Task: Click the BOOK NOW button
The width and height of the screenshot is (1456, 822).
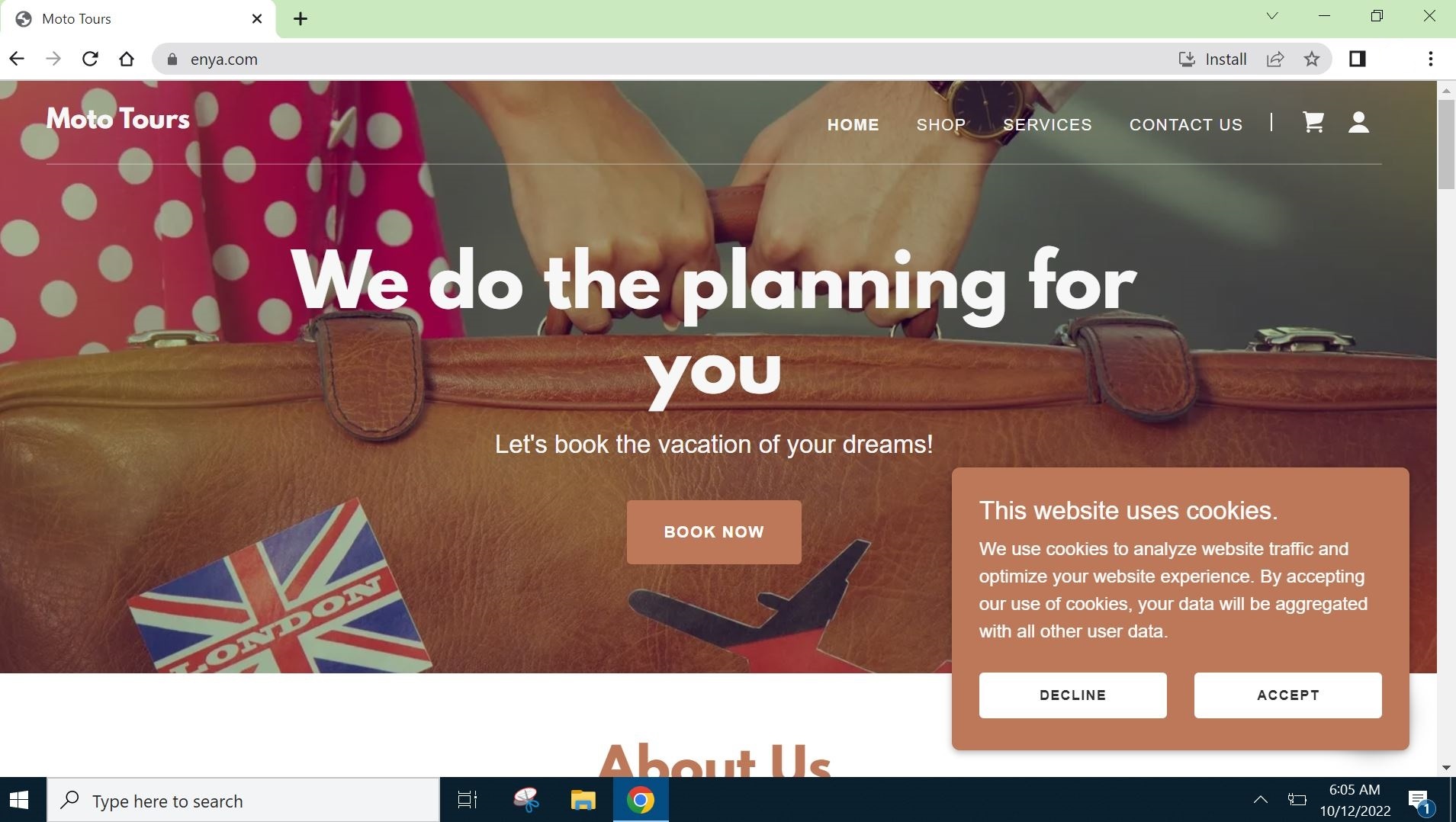Action: point(714,532)
